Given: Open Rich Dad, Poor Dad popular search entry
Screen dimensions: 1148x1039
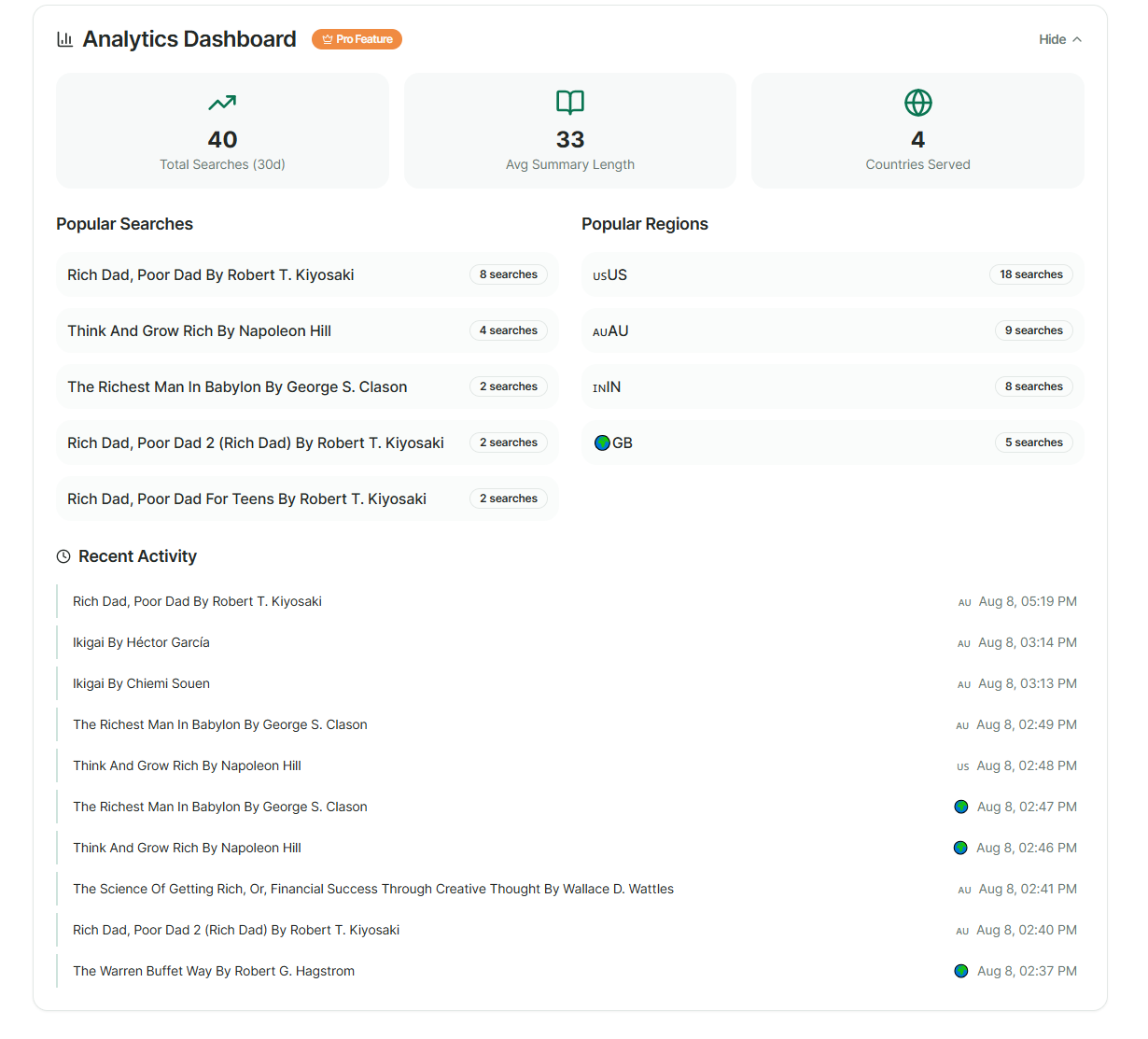Looking at the screenshot, I should [211, 274].
